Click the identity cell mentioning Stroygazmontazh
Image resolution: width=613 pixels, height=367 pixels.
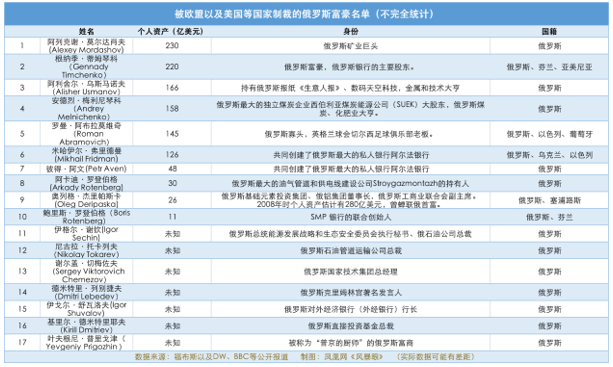(x=350, y=183)
